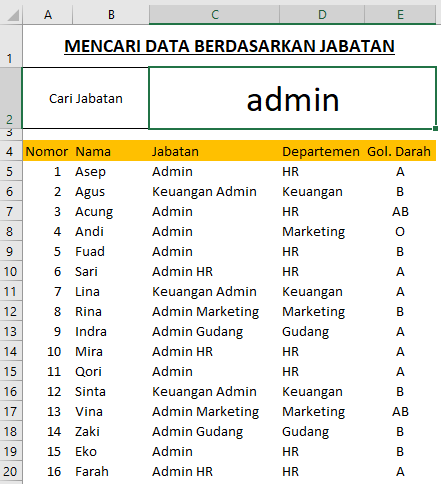The width and height of the screenshot is (441, 484).
Task: Select row 10 header
Action: pyautogui.click(x=11, y=271)
